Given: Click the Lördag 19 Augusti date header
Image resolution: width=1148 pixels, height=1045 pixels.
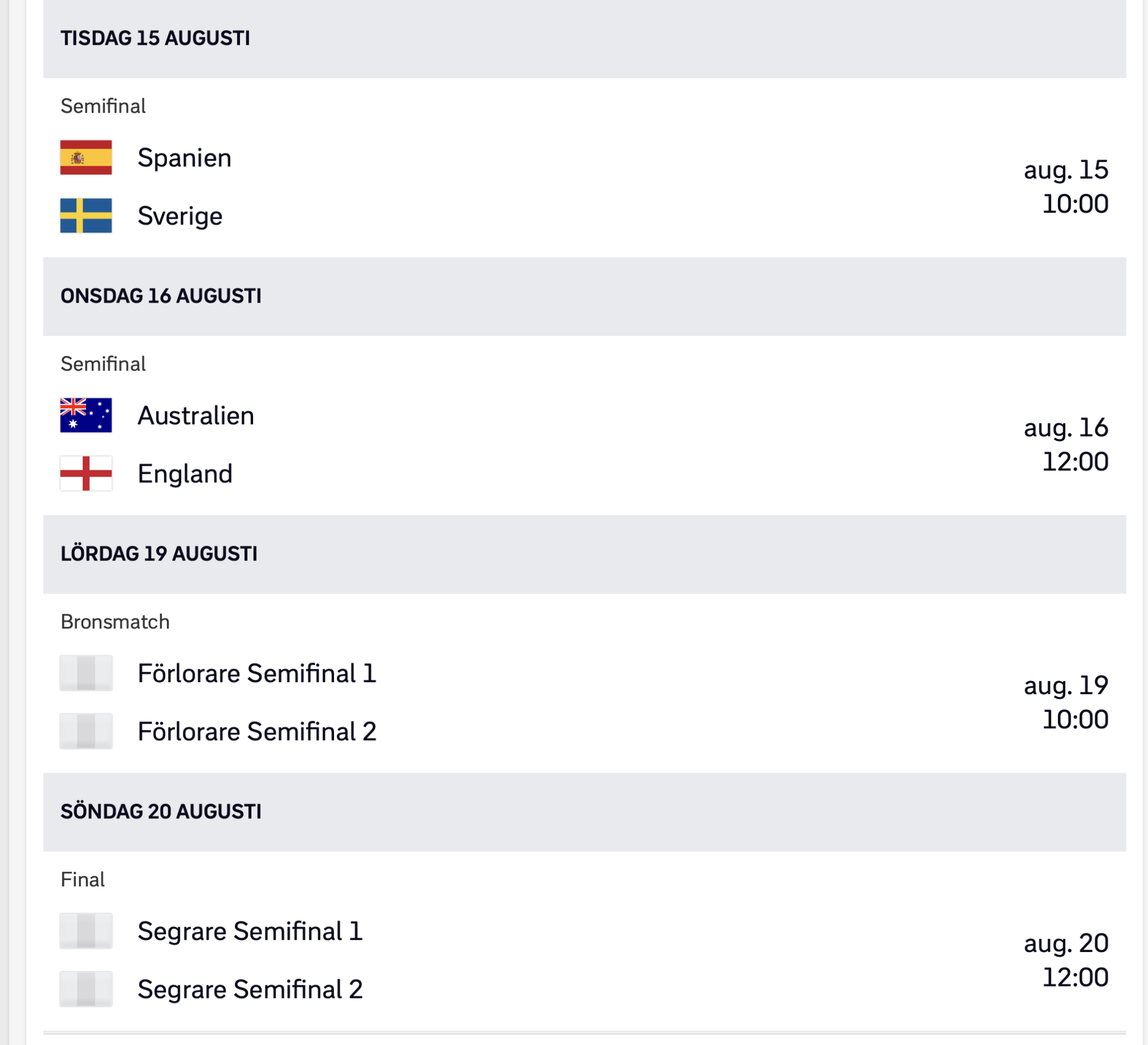Looking at the screenshot, I should click(x=159, y=554).
